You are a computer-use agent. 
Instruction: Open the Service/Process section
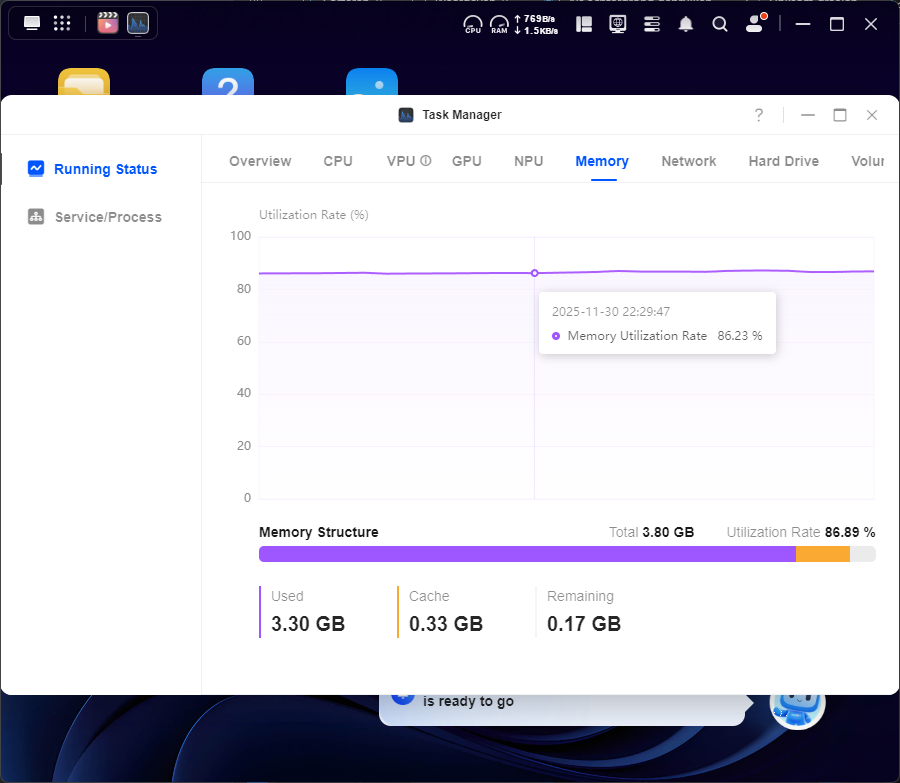[107, 217]
